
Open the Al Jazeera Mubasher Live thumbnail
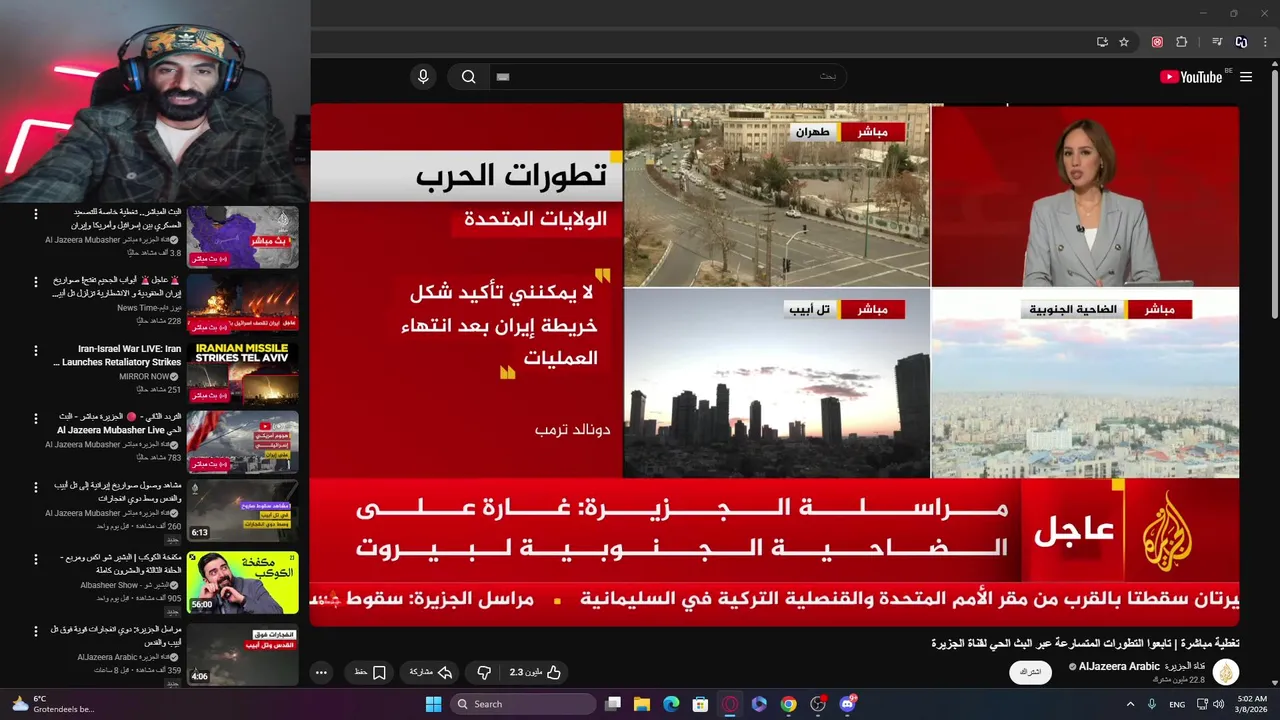243,442
